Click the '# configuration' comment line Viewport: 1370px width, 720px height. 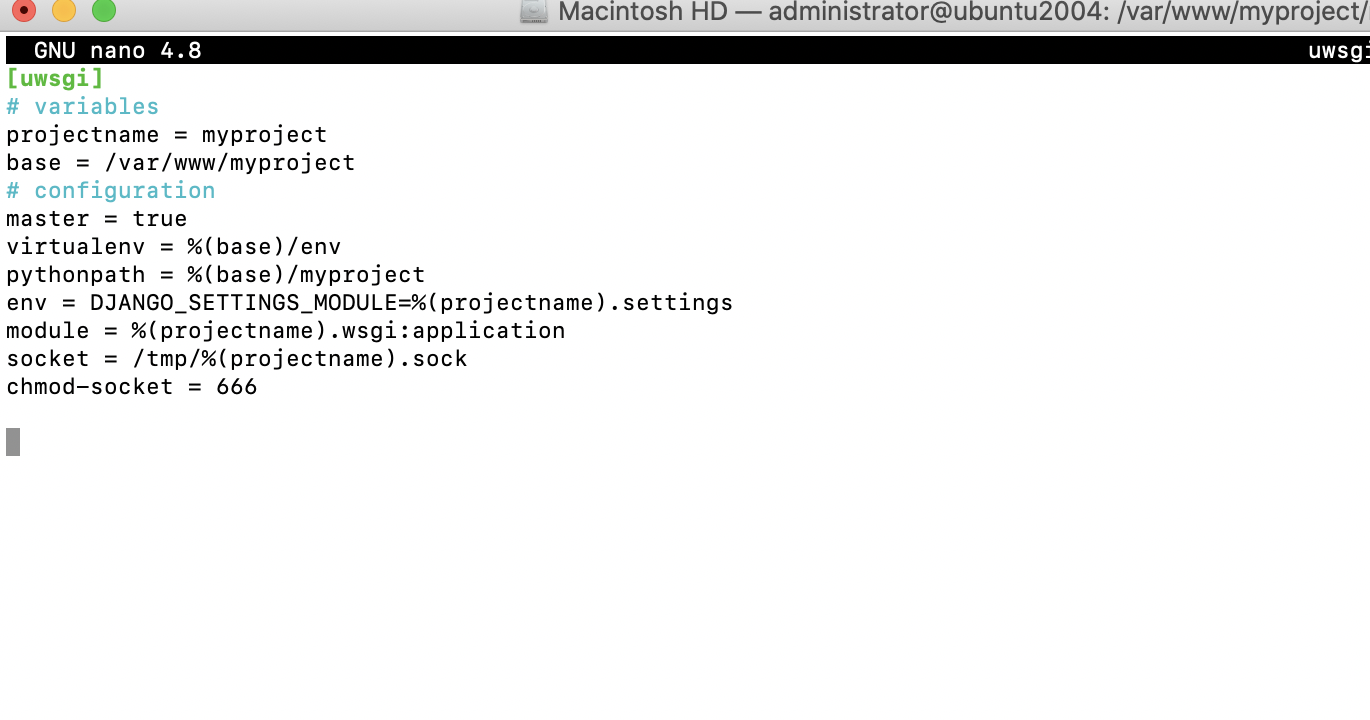(x=111, y=190)
